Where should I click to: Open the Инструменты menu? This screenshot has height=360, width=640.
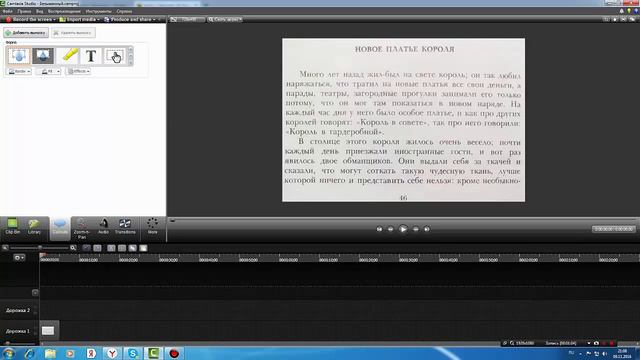pos(98,11)
